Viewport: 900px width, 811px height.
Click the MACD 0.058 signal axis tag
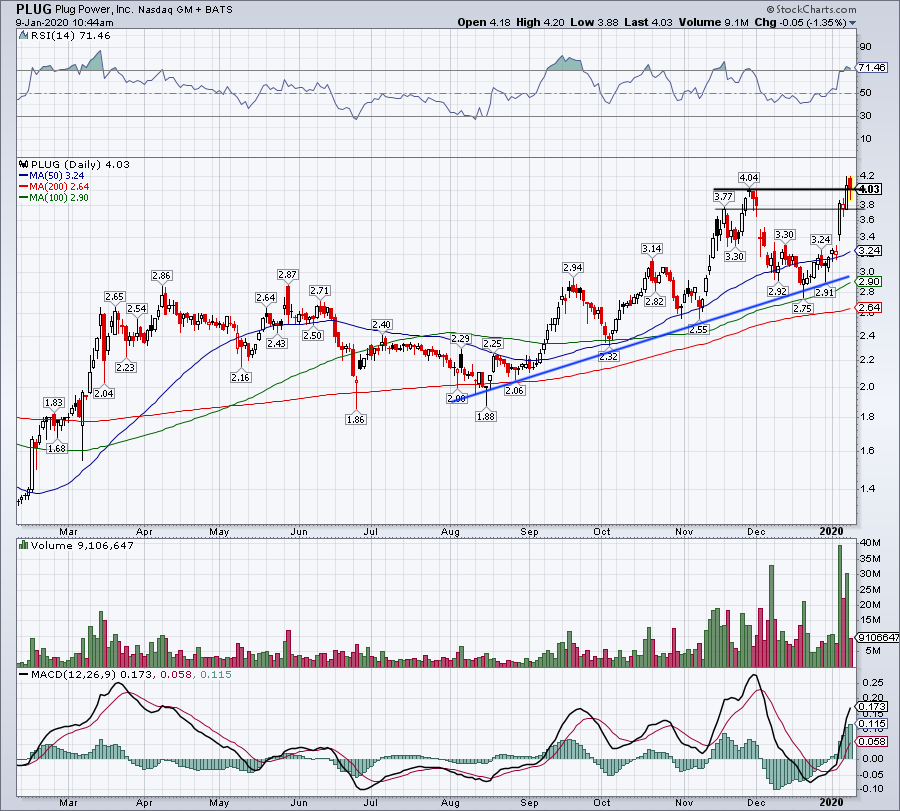[x=871, y=742]
